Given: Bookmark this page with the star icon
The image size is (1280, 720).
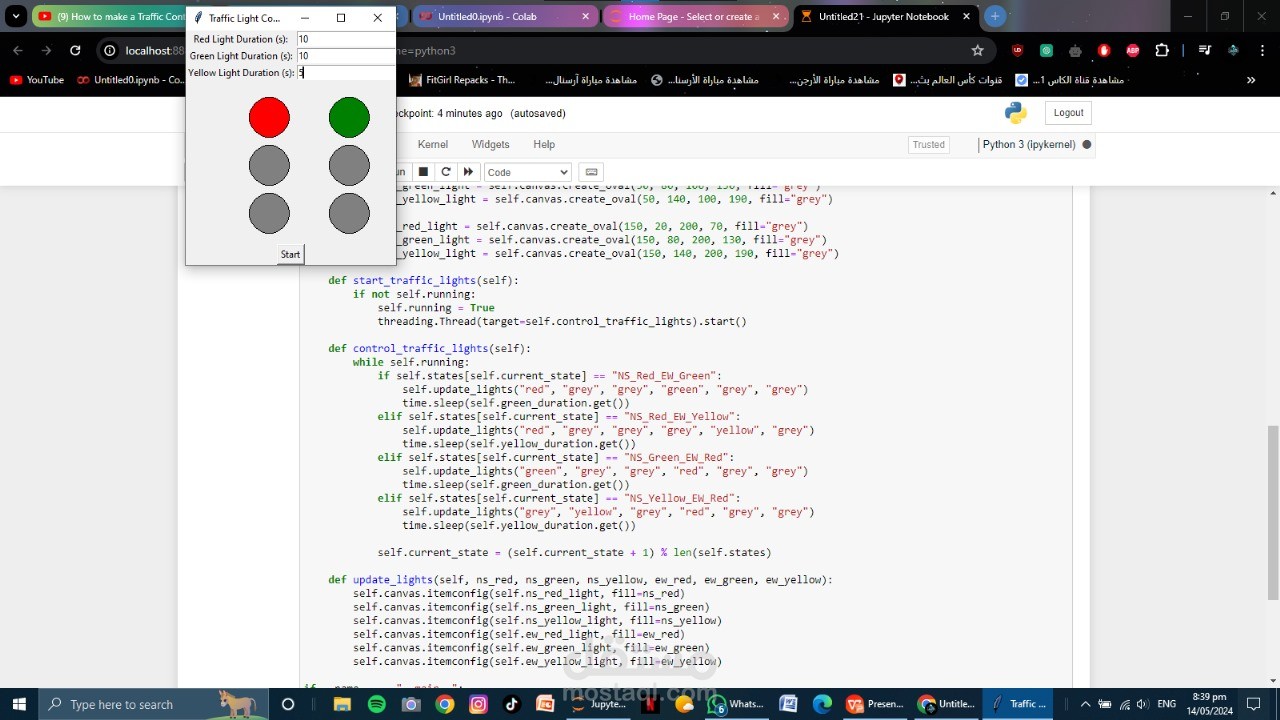Looking at the screenshot, I should click(978, 50).
